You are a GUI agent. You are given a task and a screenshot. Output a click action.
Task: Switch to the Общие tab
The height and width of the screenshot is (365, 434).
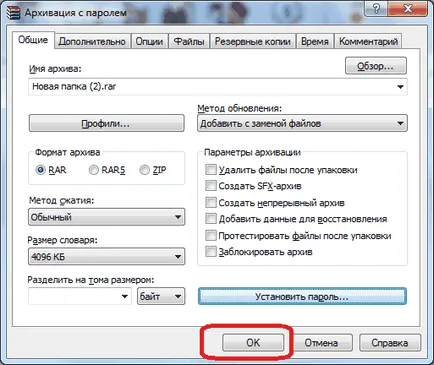33,40
